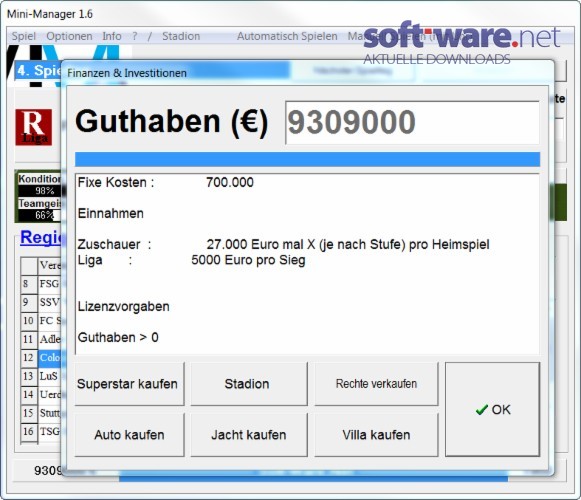Screen dimensions: 581x500
Task: Click into the Guthaben amount field
Action: pyautogui.click(x=412, y=123)
